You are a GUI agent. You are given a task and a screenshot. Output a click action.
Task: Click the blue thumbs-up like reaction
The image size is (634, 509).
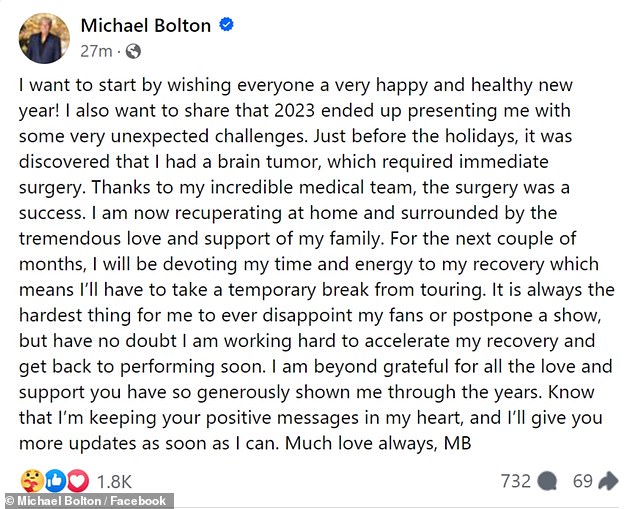coord(56,481)
